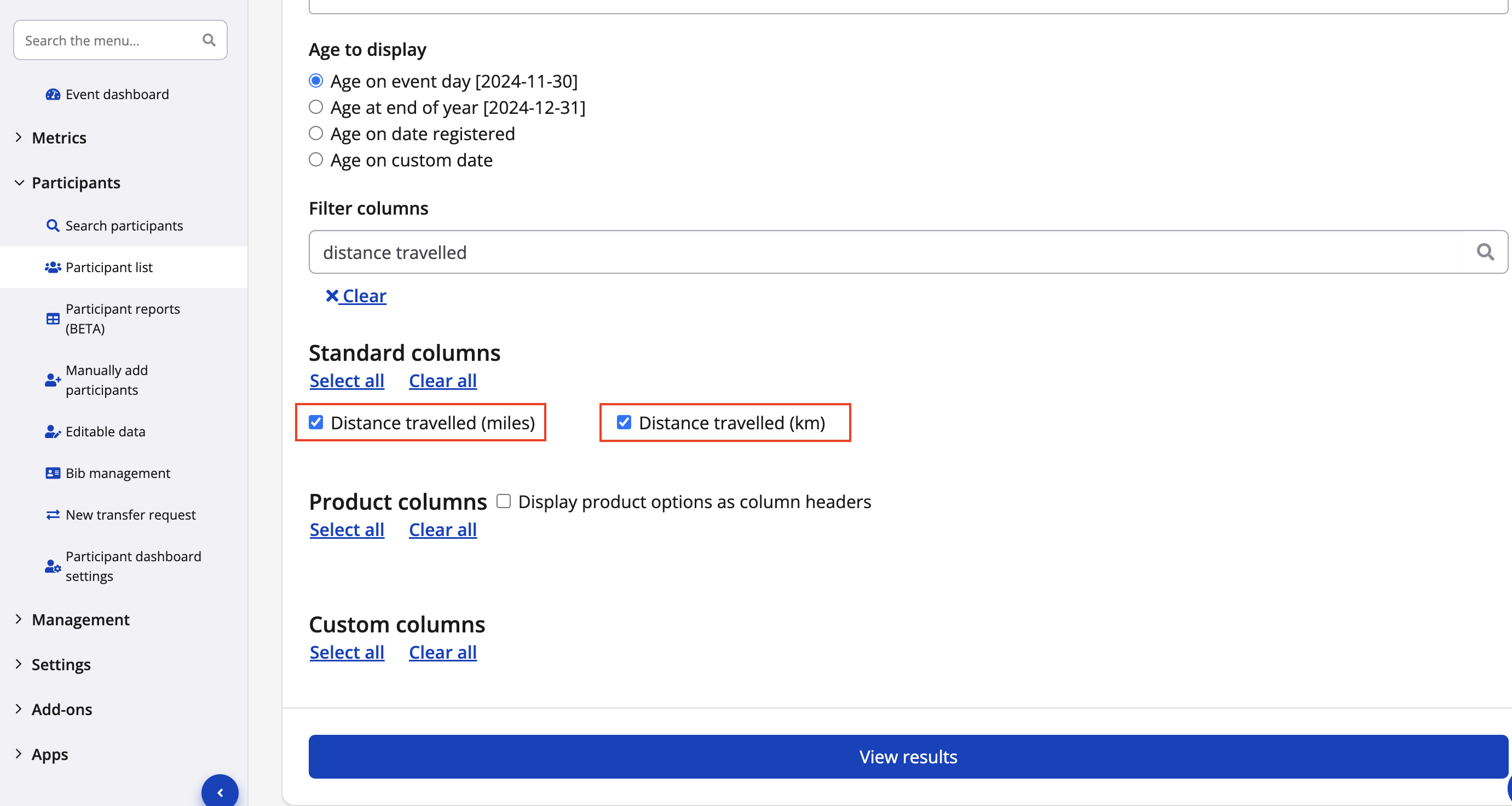This screenshot has width=1512, height=806.
Task: Select Age at end of year radio
Action: coord(316,107)
